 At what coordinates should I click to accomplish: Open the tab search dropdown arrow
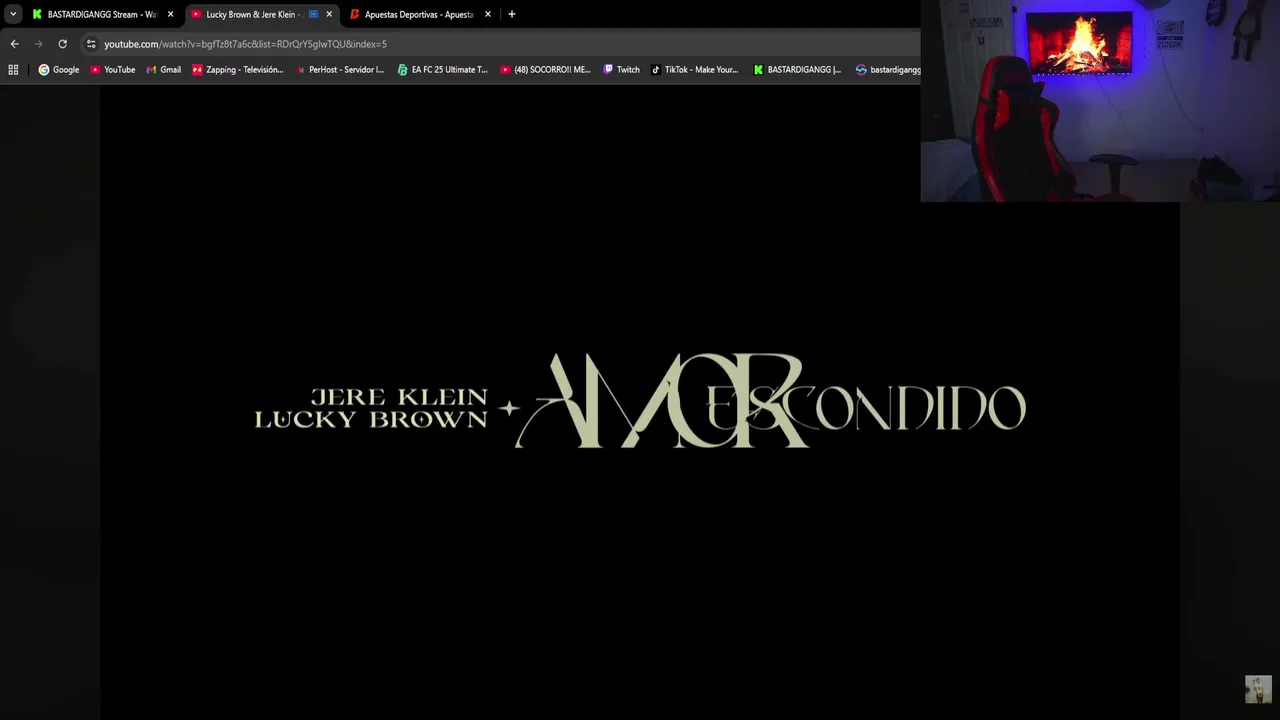click(x=13, y=14)
